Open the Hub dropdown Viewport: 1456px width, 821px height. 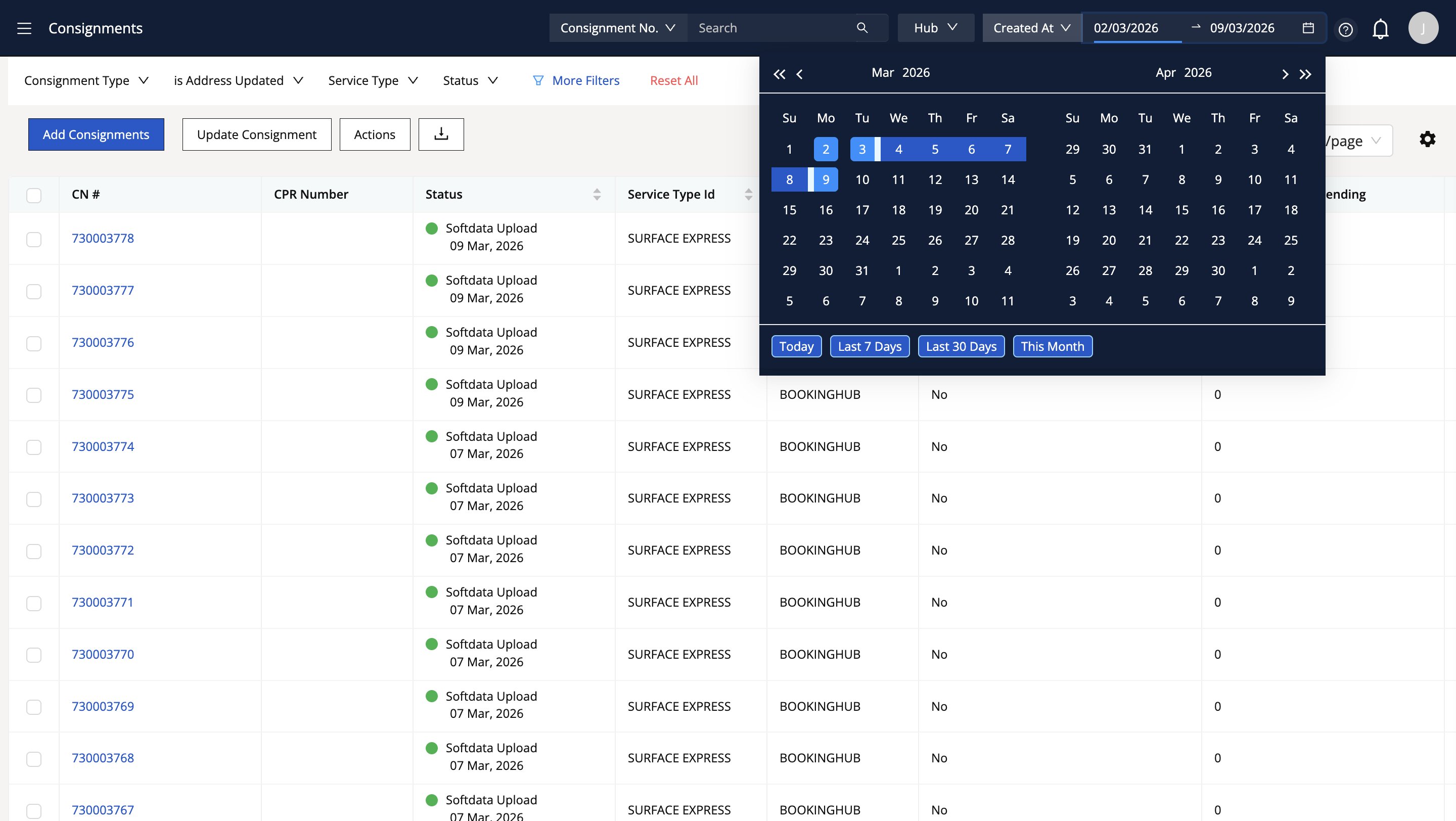[935, 28]
